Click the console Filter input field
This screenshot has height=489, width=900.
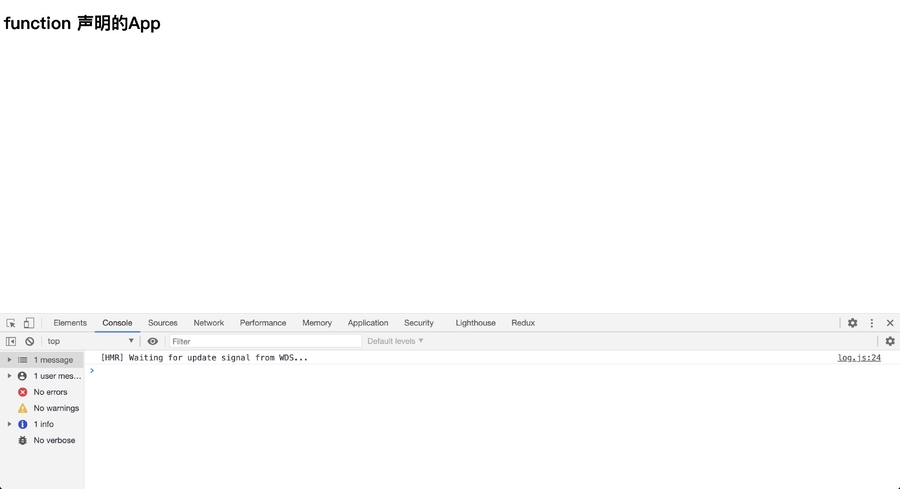(265, 341)
